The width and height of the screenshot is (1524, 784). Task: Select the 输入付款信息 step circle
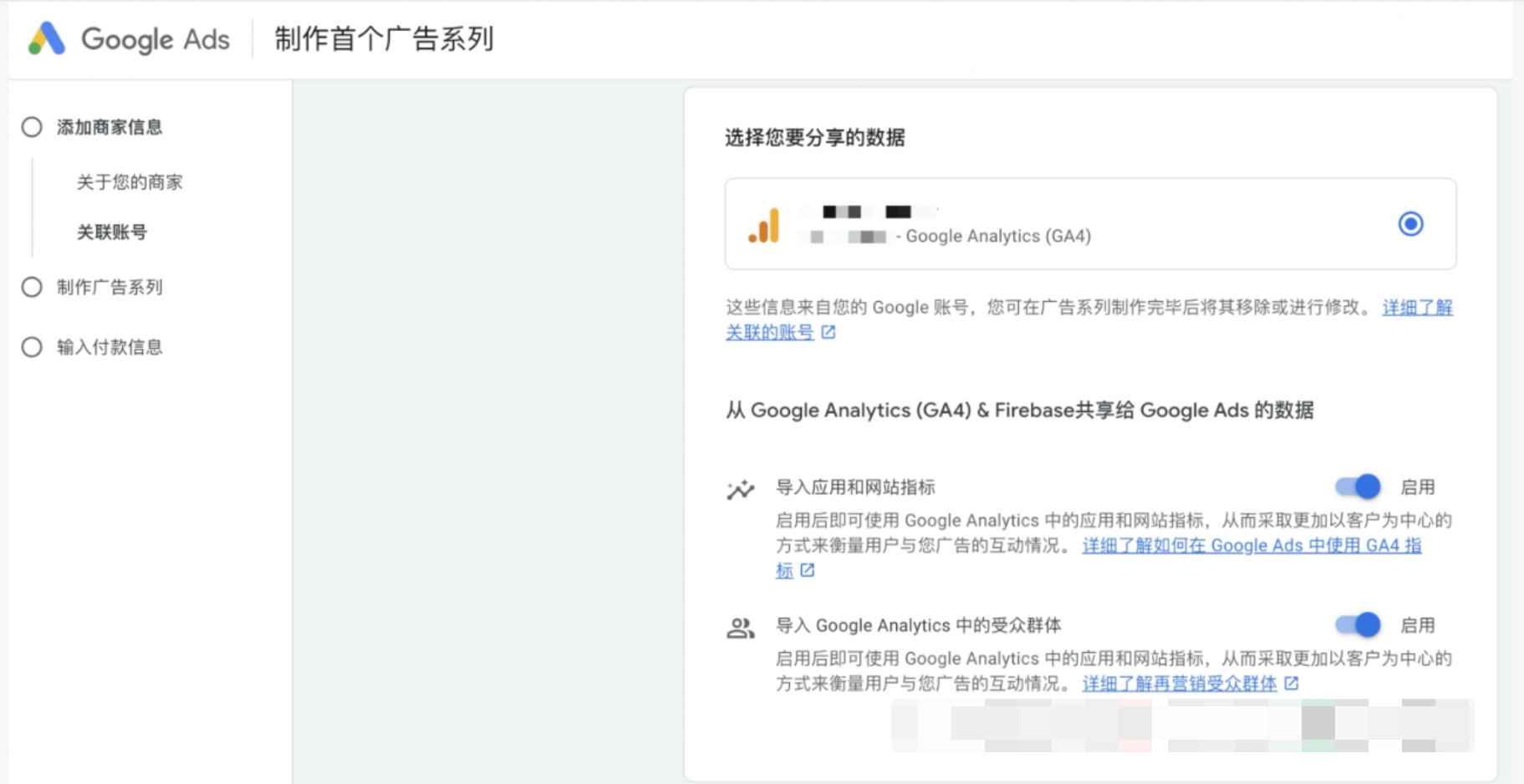click(32, 347)
